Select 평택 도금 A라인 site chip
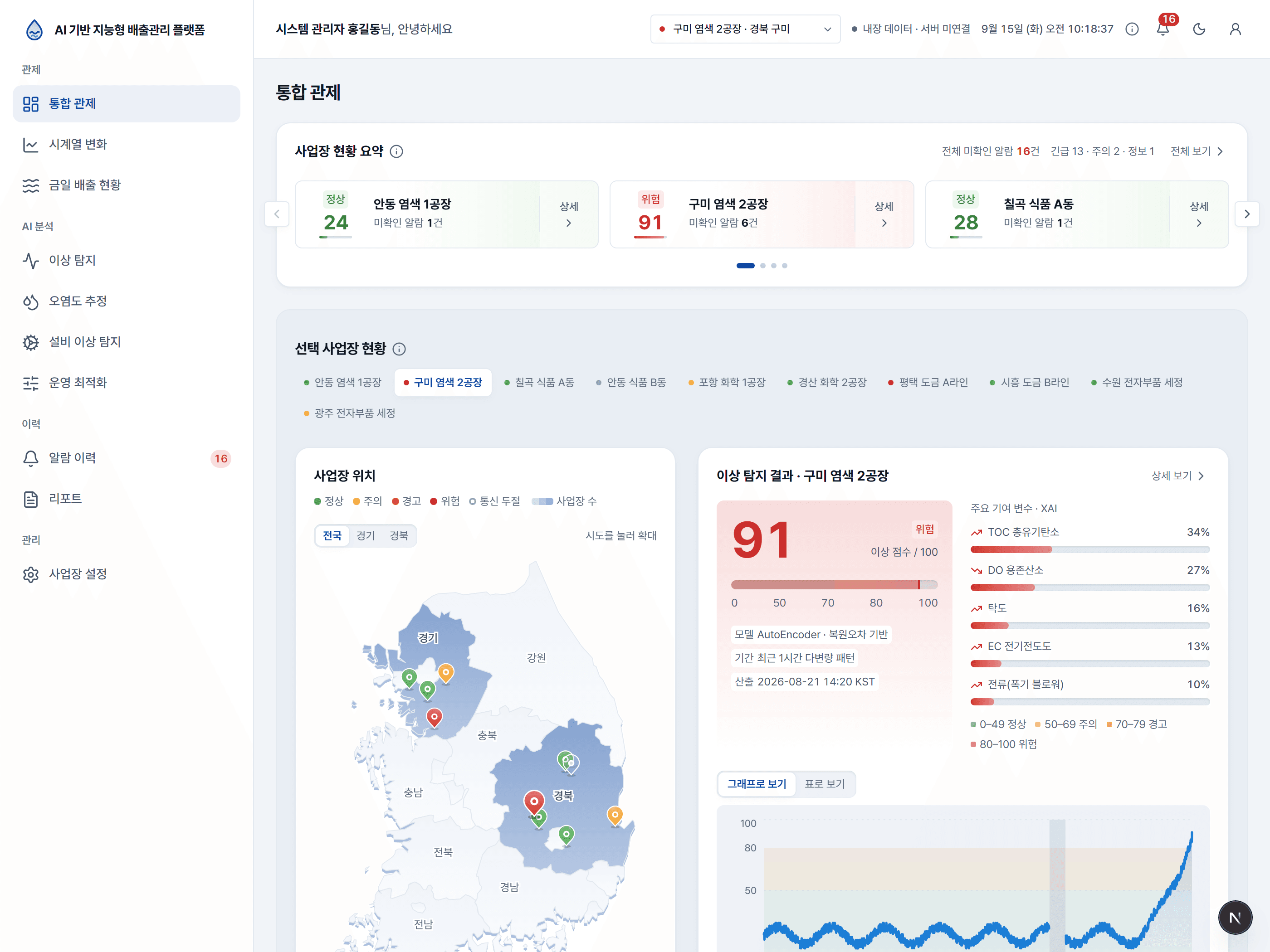This screenshot has height=952, width=1270. (x=928, y=383)
